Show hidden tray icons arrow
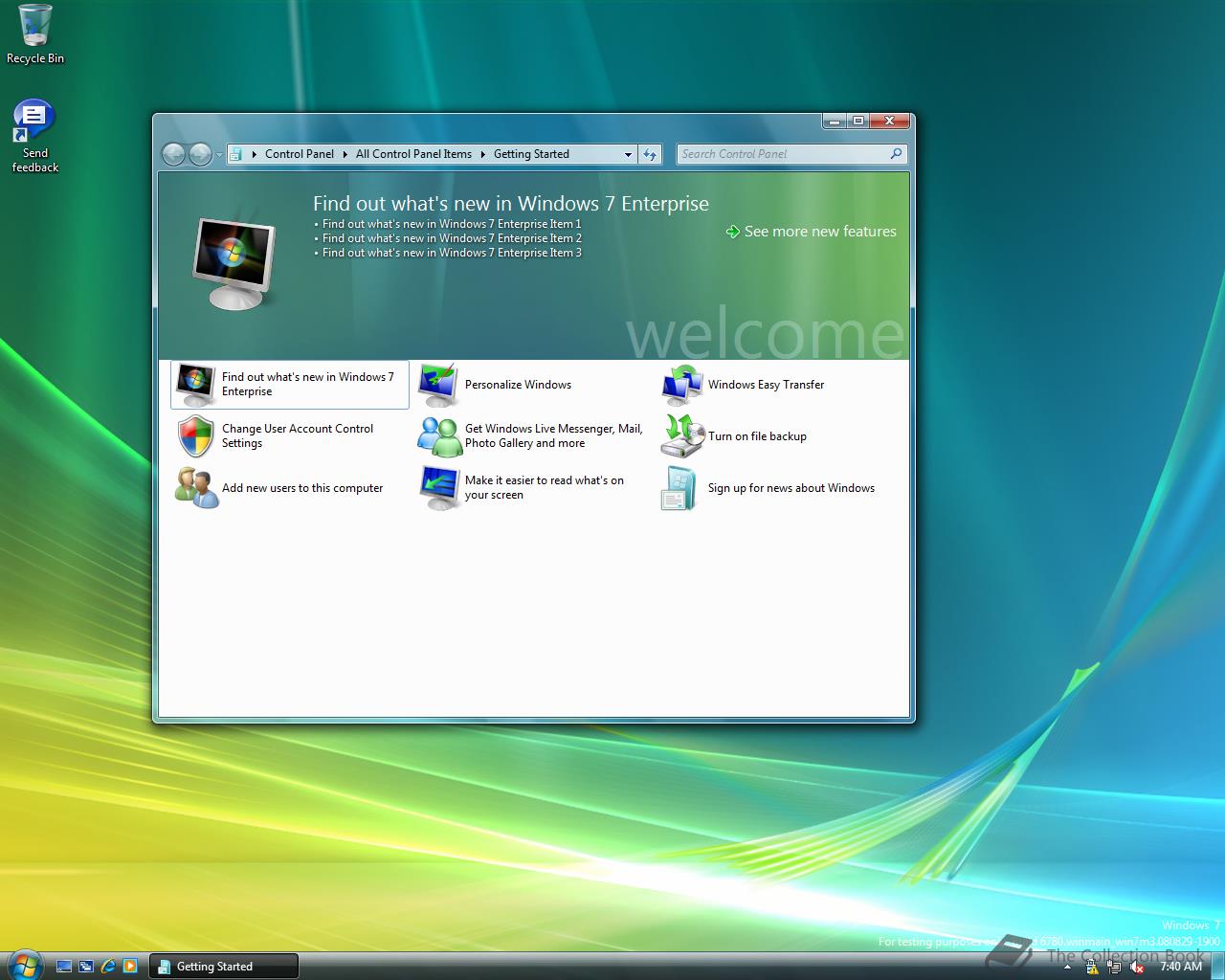Image resolution: width=1225 pixels, height=980 pixels. click(x=1068, y=968)
